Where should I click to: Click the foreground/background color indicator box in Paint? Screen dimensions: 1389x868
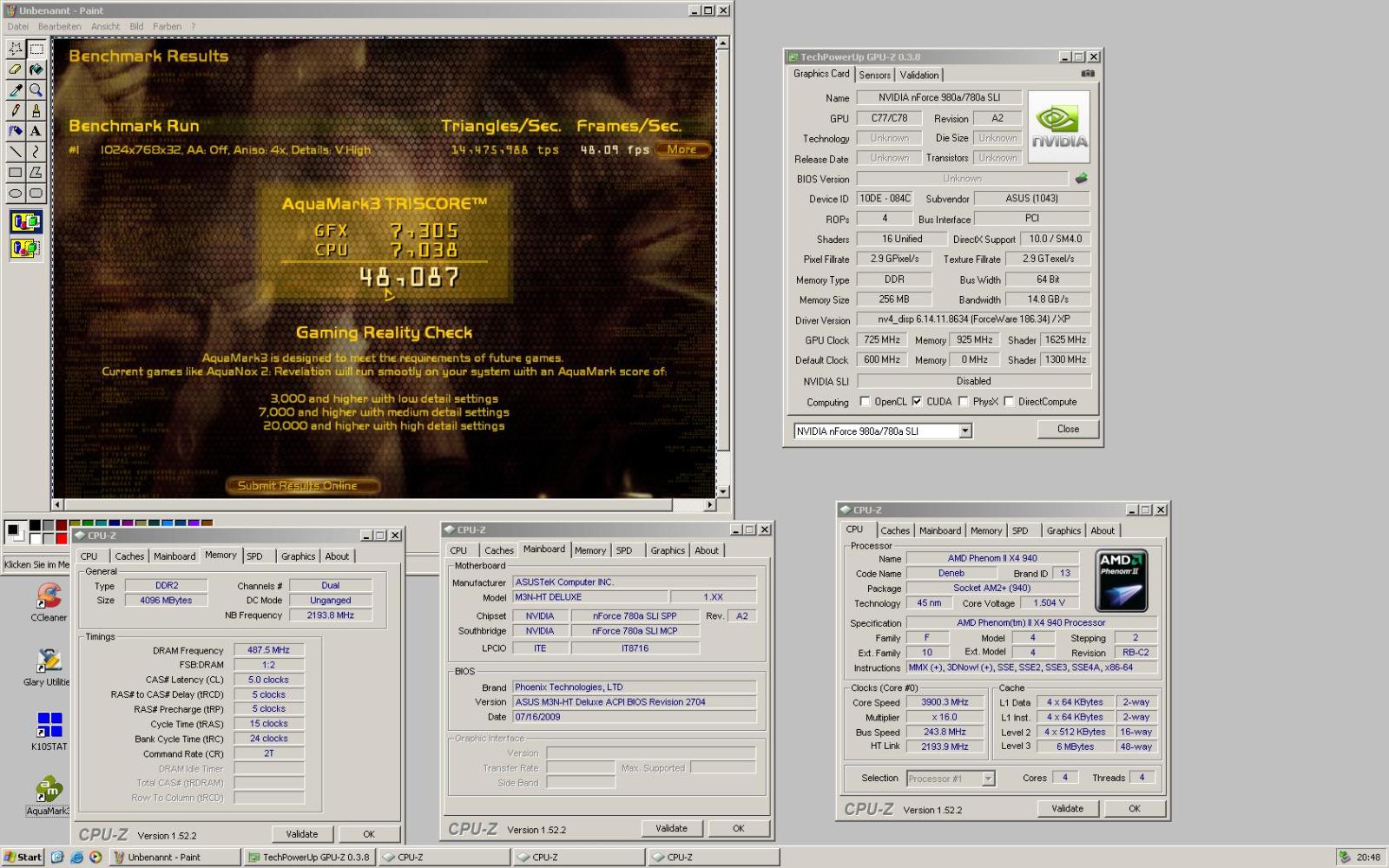click(x=16, y=531)
